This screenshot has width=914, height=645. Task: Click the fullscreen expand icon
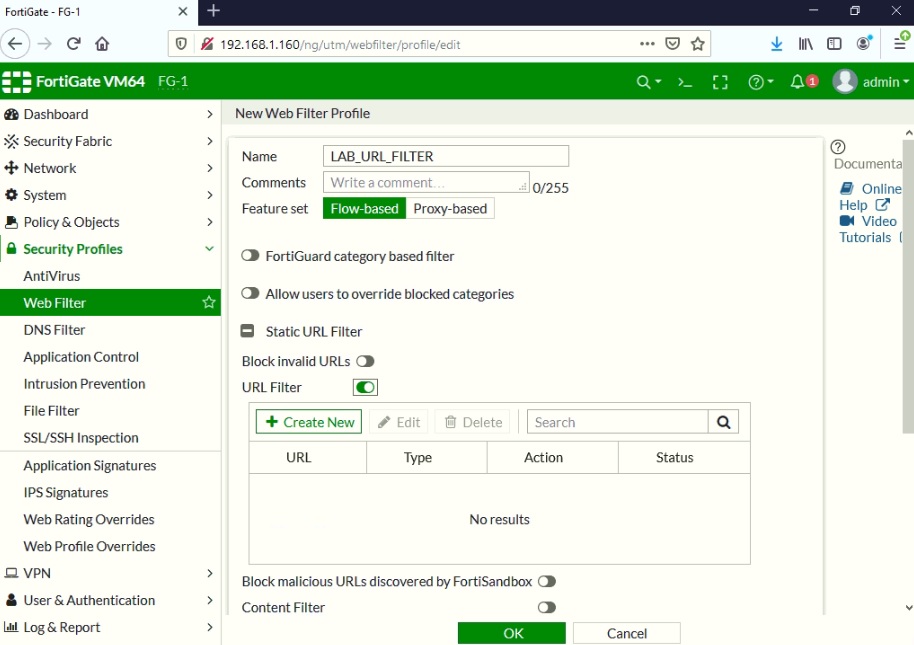pos(720,81)
